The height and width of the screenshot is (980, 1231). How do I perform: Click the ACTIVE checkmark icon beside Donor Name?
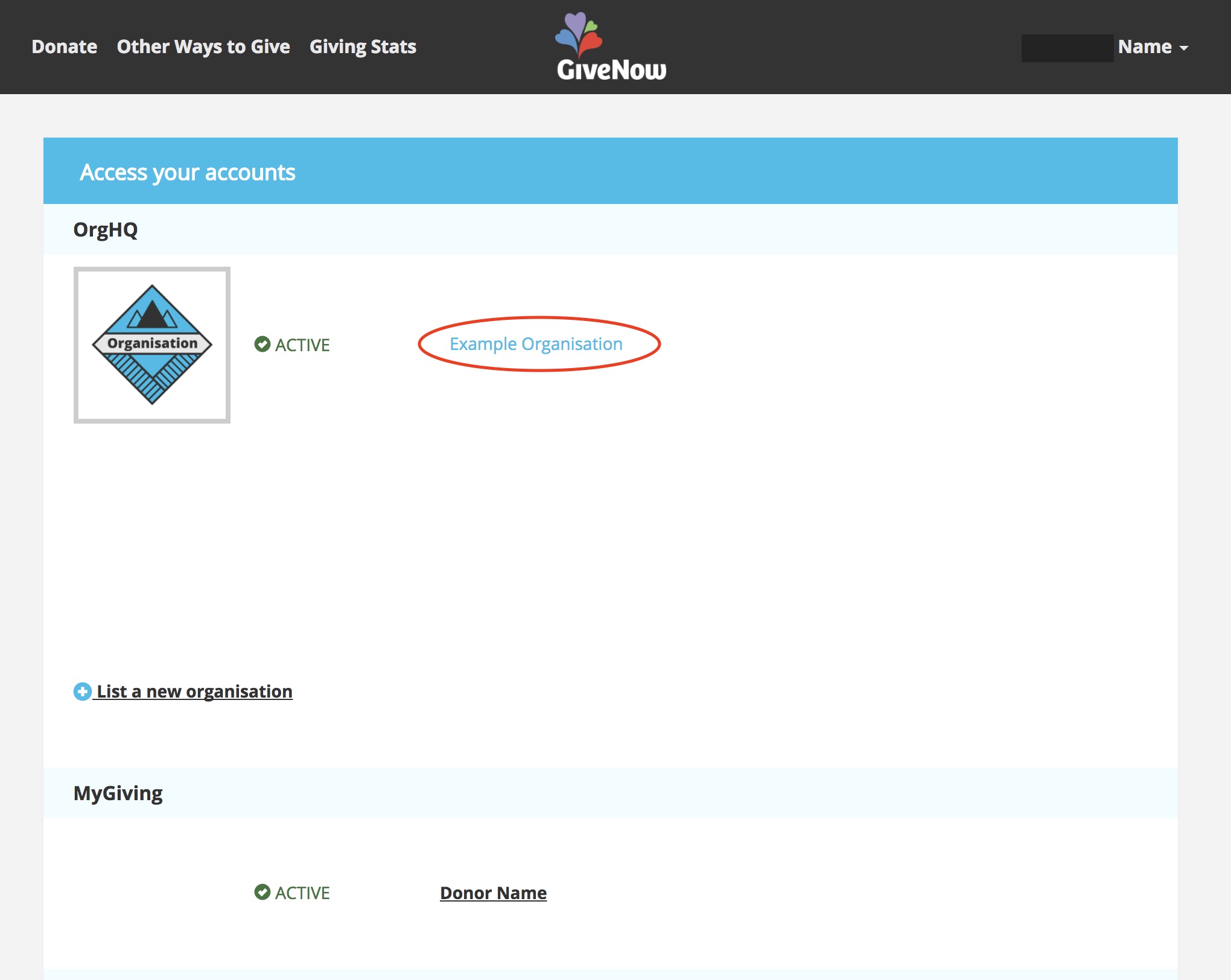coord(262,892)
